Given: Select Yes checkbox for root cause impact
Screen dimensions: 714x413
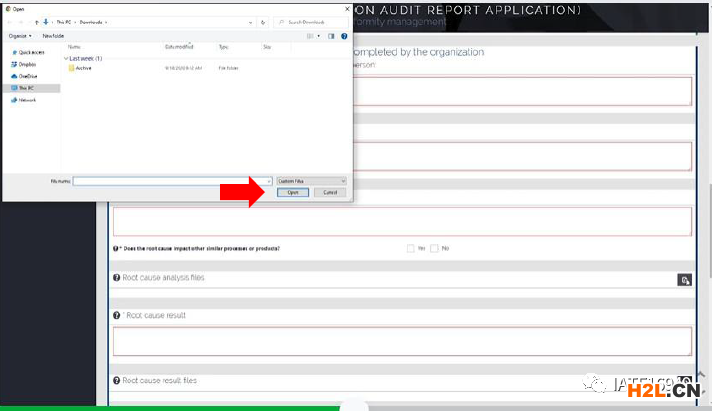Looking at the screenshot, I should [411, 248].
